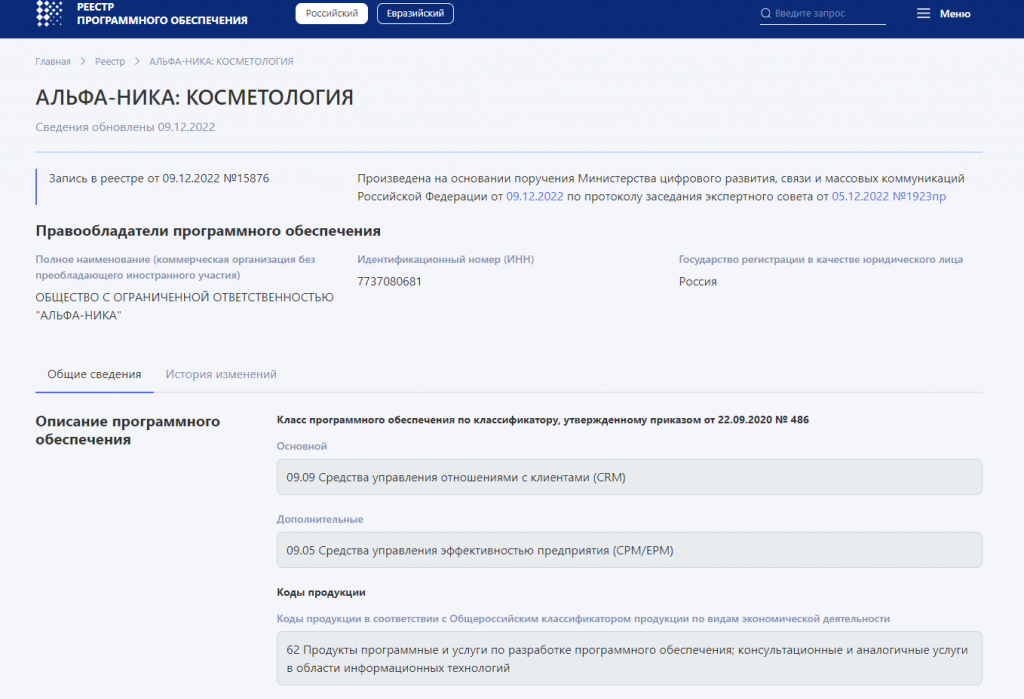Click Сведения обновлены 09.12.2022 text
Viewport: 1024px width, 699px height.
tap(125, 127)
